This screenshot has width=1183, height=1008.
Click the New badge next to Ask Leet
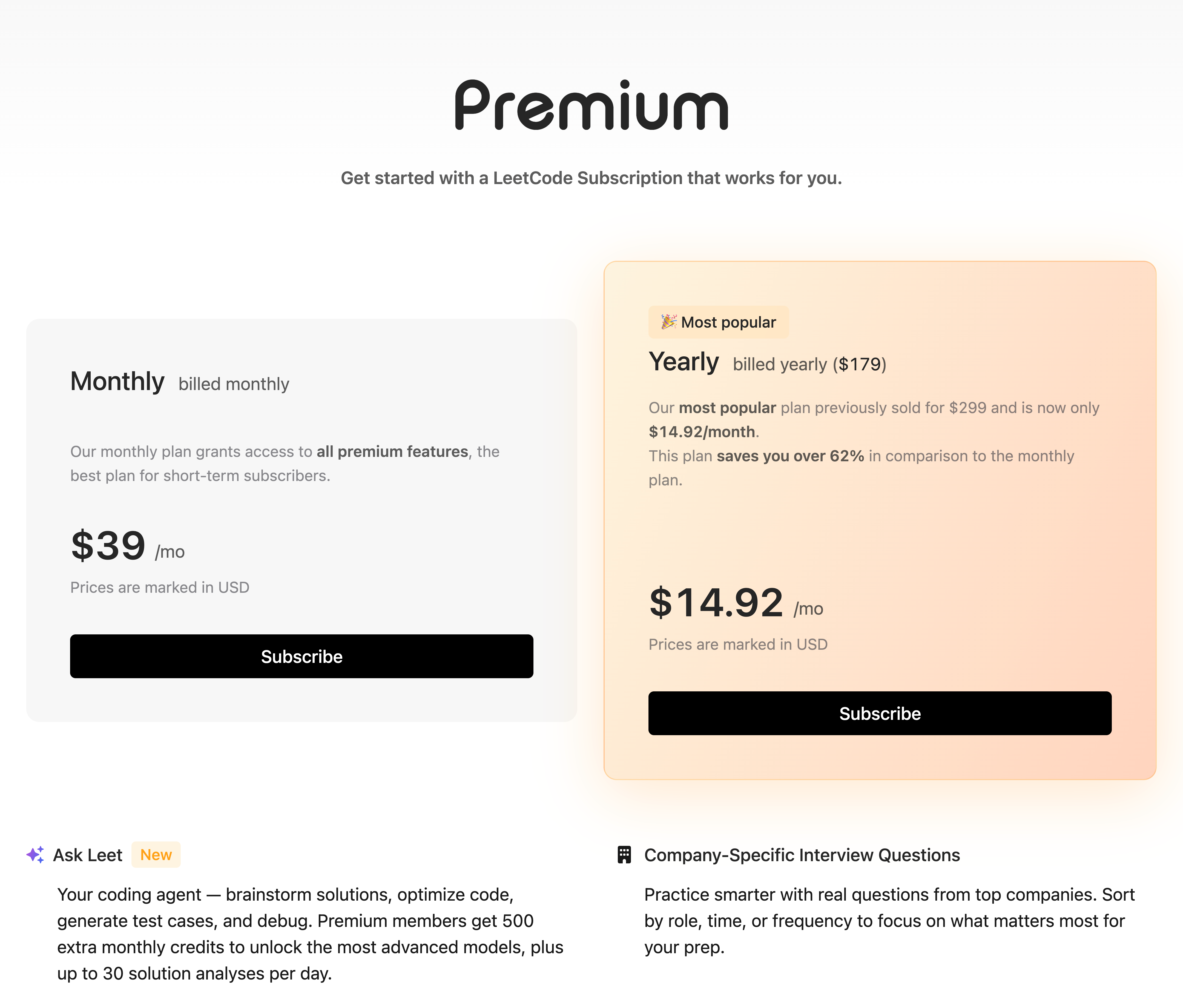156,855
